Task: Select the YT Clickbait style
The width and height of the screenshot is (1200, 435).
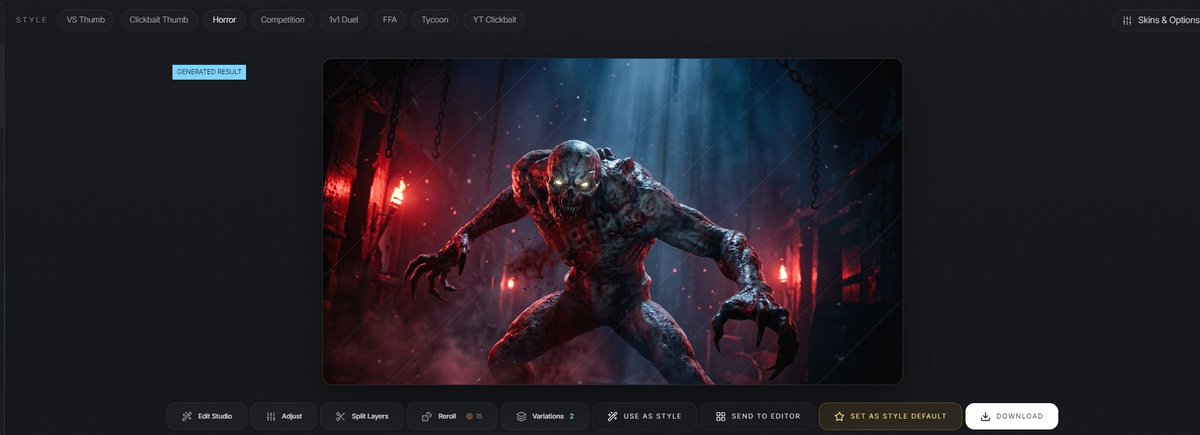Action: 494,20
